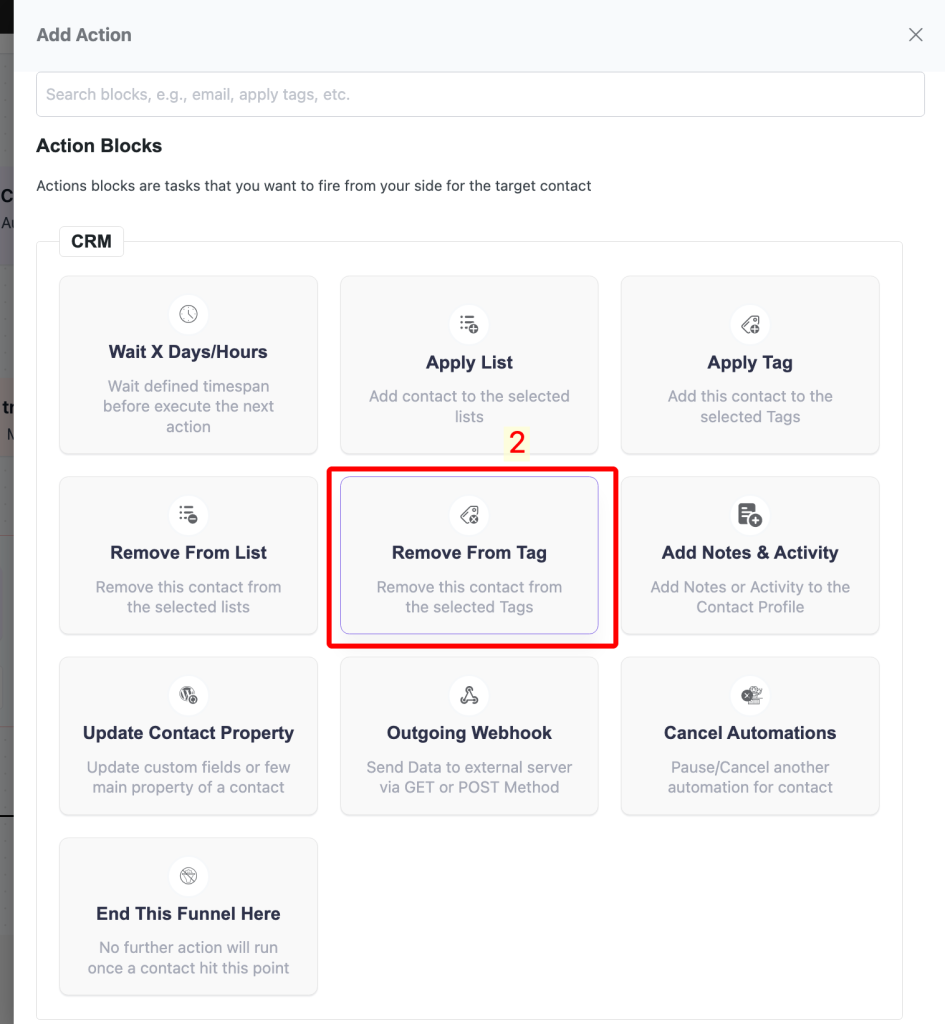Screen dimensions: 945x1024
Task: Select the Remove From List description text
Action: click(x=188, y=597)
